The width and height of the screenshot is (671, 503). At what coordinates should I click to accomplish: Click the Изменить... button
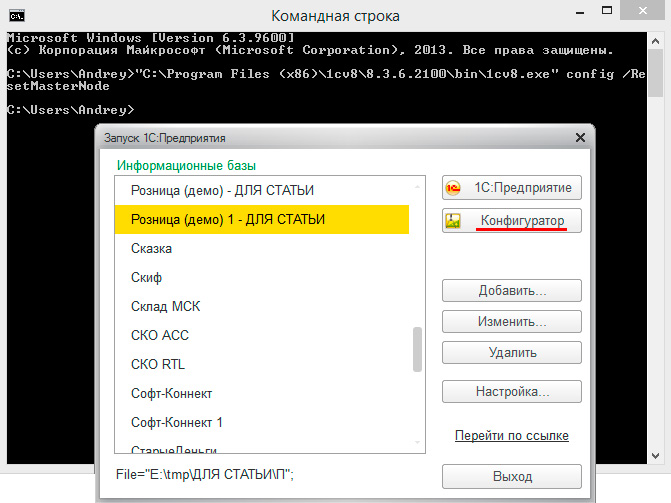coord(511,321)
